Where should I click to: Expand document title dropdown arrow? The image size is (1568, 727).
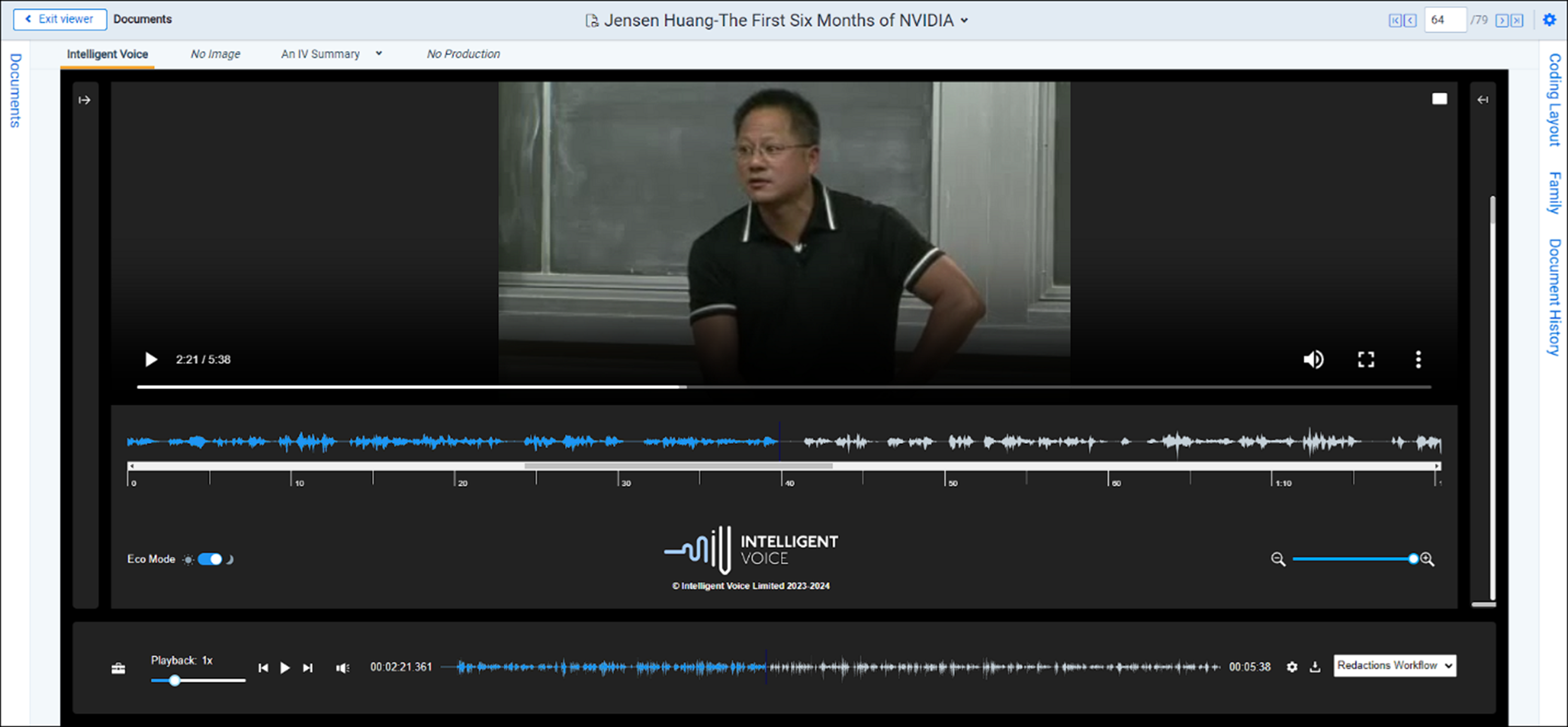[965, 21]
